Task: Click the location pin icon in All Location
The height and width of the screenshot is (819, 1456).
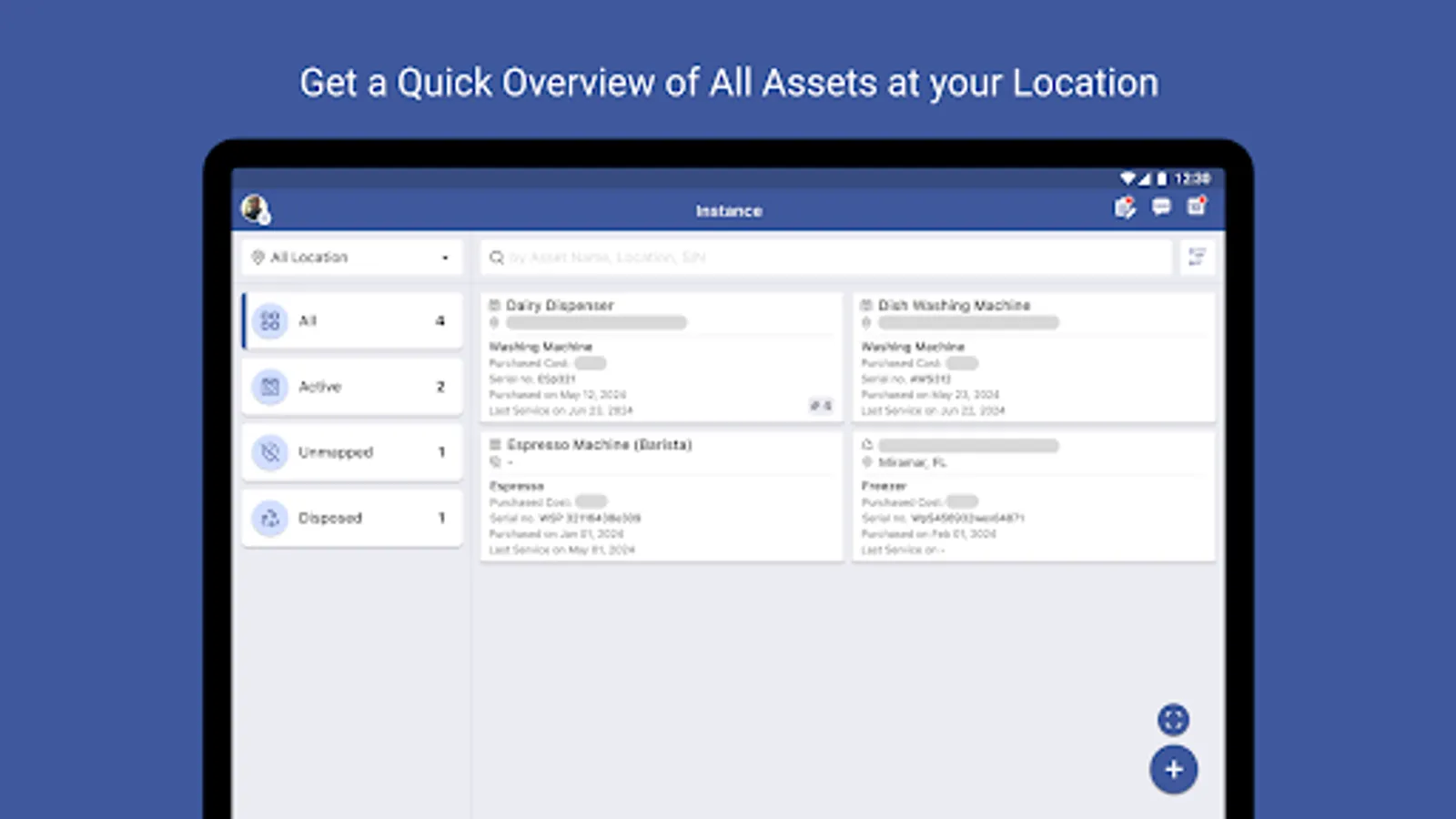Action: (x=258, y=258)
